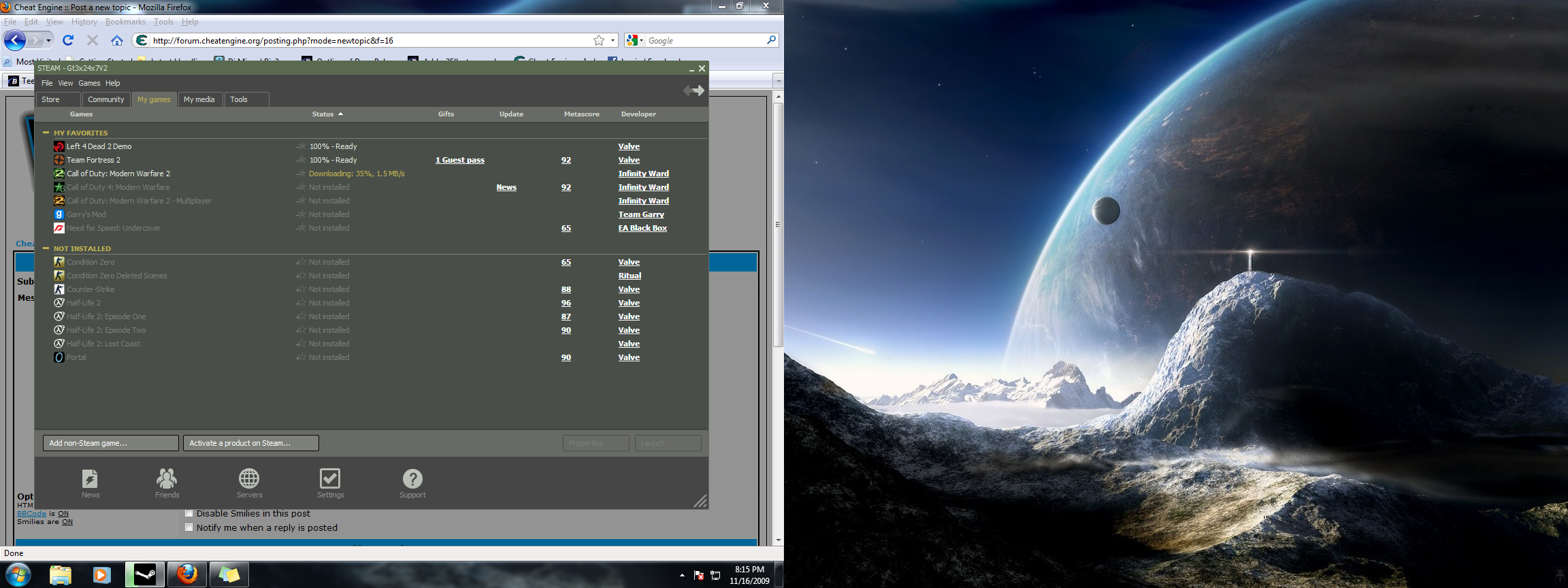Viewport: 1568px width, 588px height.
Task: Open the Servers globe icon in Steam
Action: tap(249, 478)
